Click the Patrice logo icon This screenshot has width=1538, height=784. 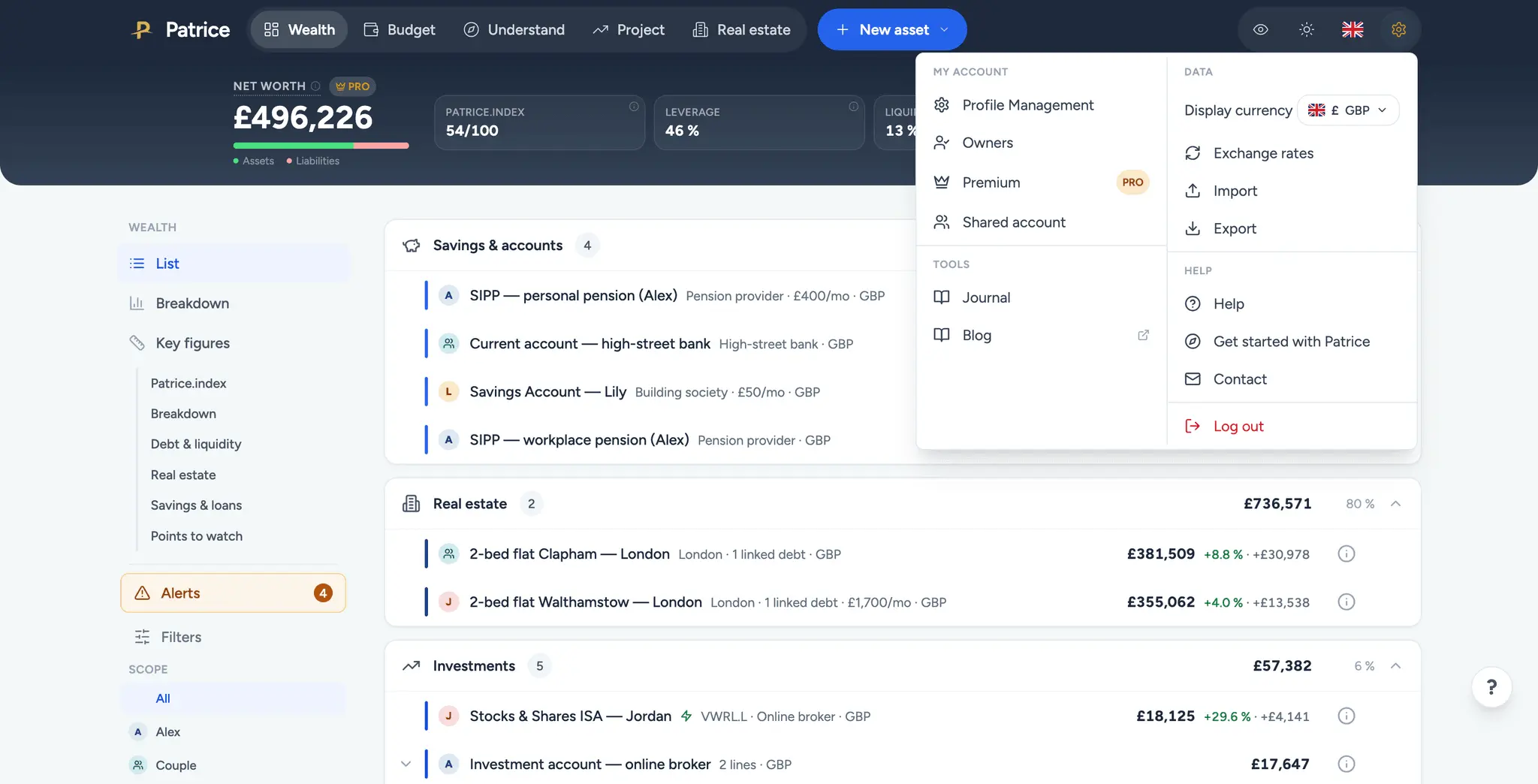tap(141, 29)
